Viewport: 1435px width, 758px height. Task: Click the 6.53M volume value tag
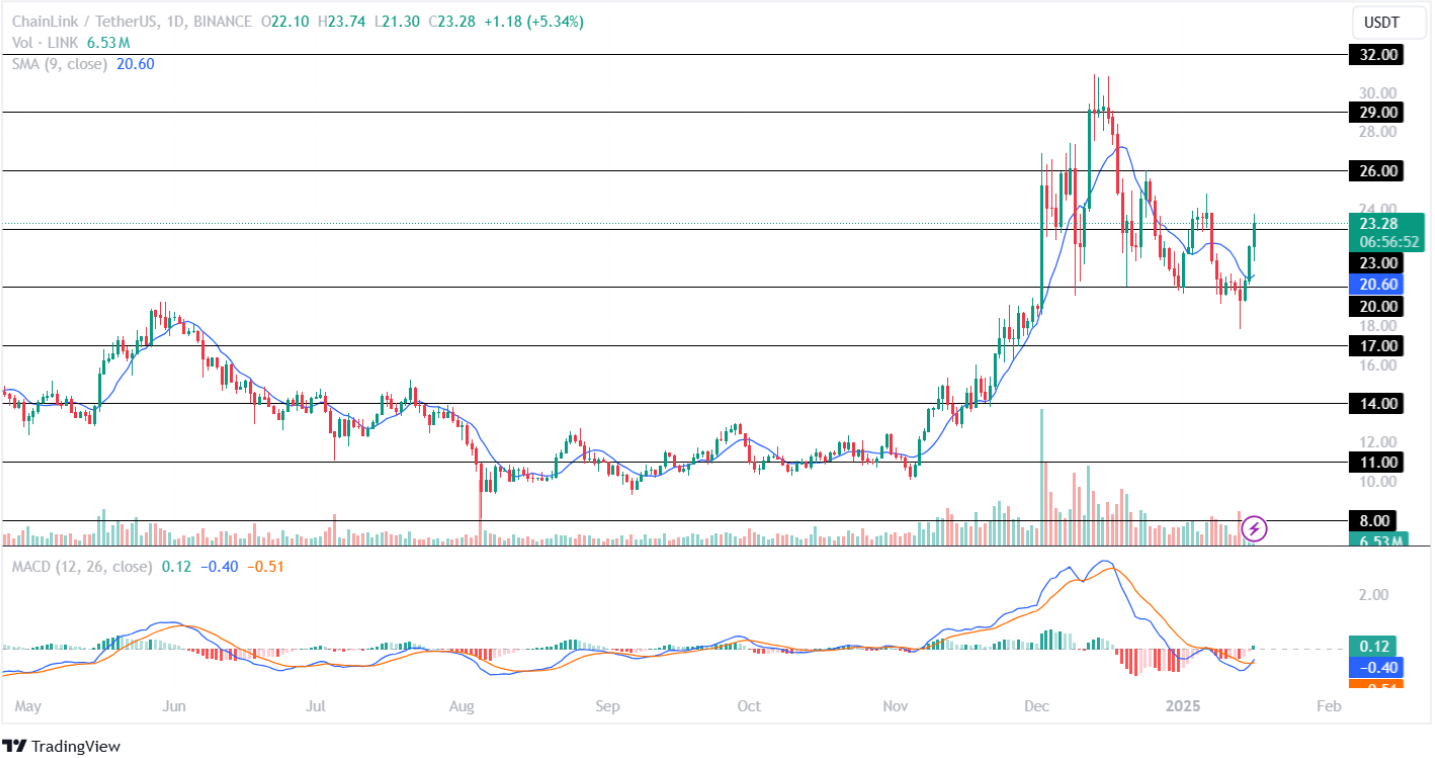point(1381,540)
